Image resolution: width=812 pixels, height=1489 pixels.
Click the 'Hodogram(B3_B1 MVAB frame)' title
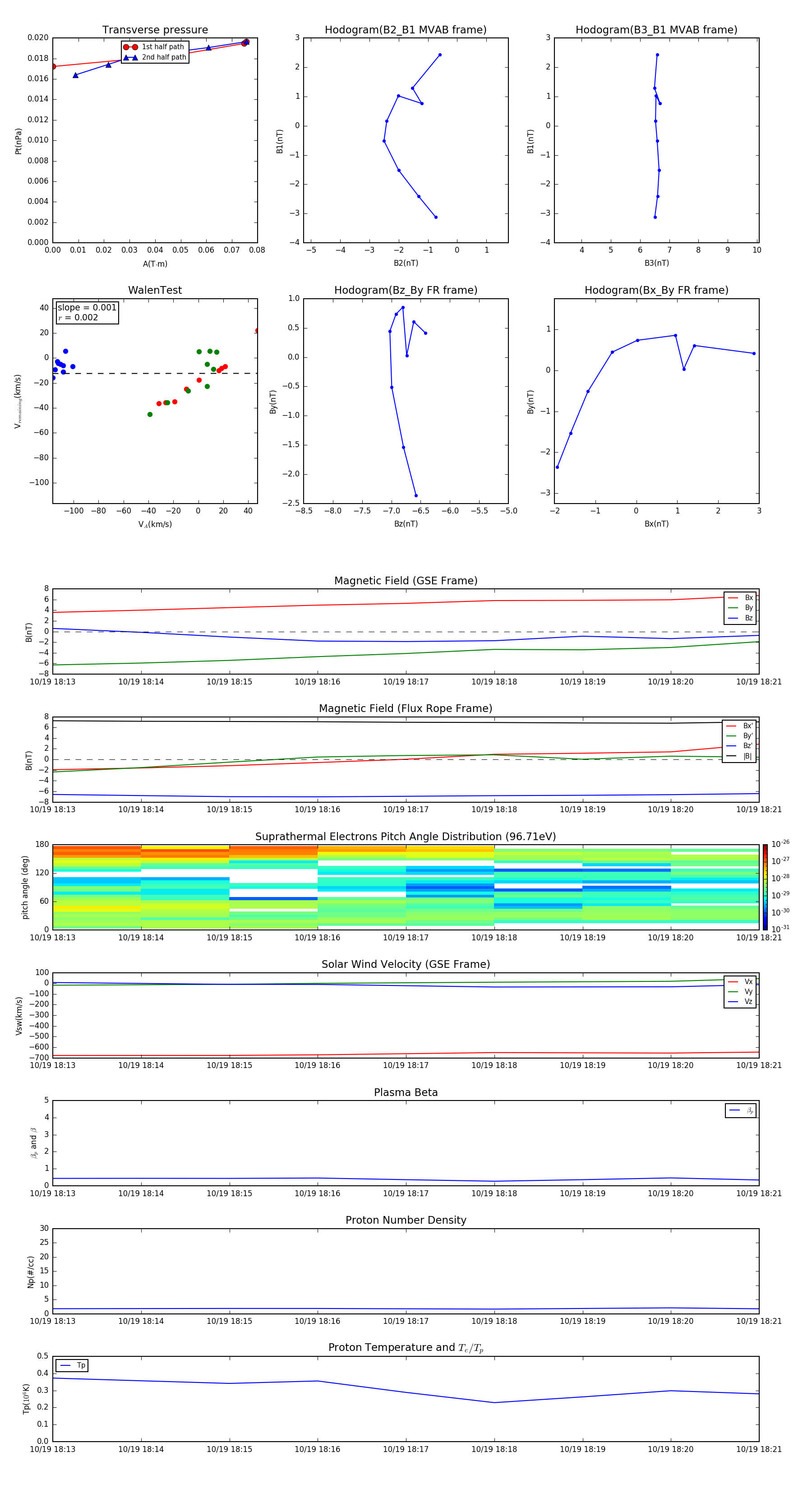[x=656, y=30]
